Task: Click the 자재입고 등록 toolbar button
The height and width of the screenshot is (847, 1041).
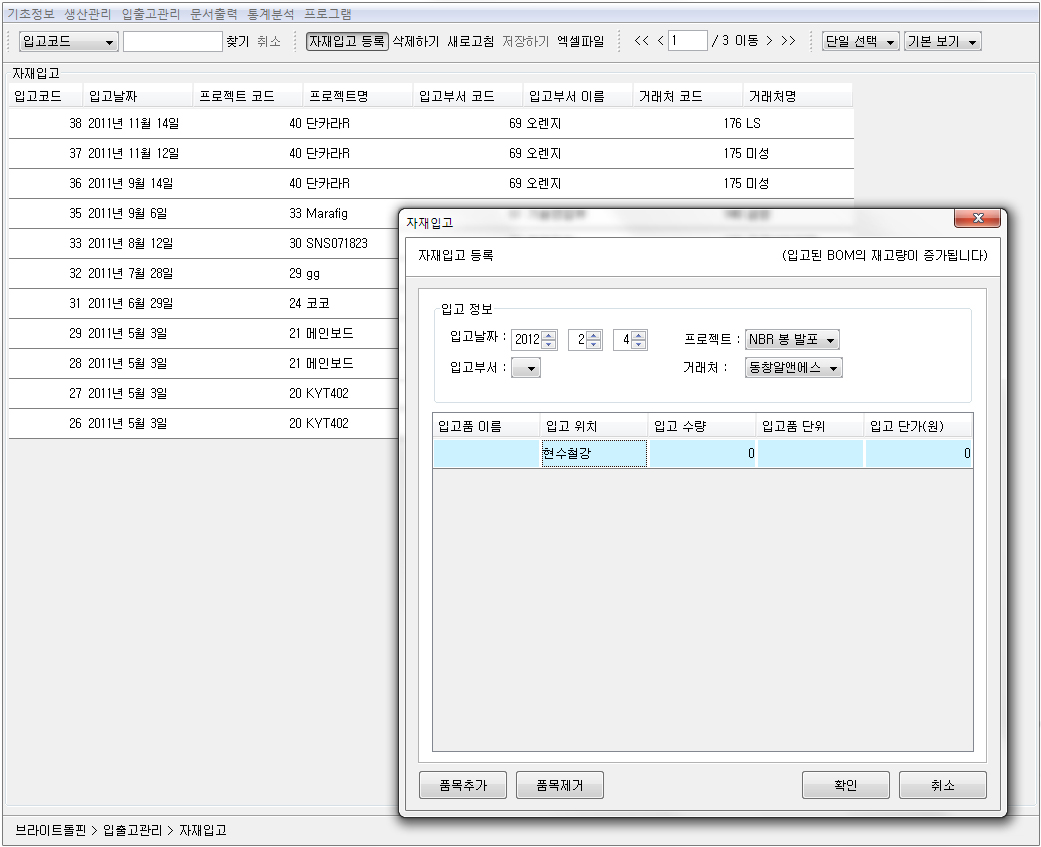Action: tap(347, 41)
